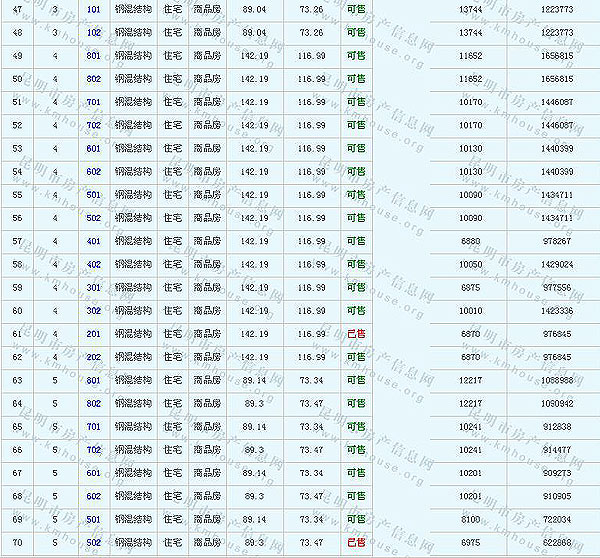Viewport: 600px width, 558px height.
Task: Select room 602 link in row 68
Action: (94, 496)
